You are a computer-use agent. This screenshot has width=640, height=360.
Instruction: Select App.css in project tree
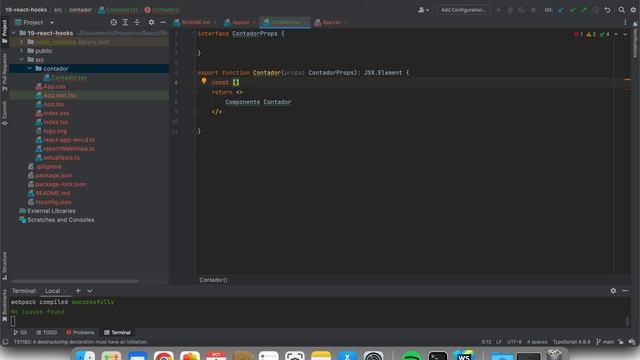[x=54, y=87]
